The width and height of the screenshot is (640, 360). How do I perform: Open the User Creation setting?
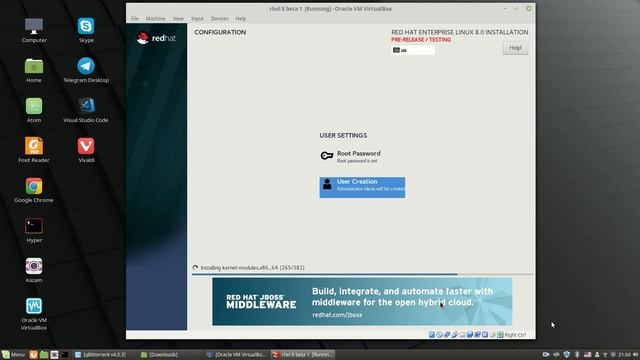click(362, 187)
